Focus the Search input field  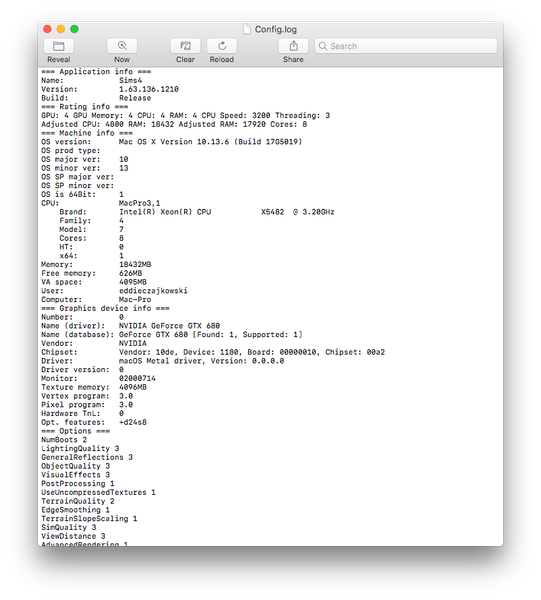click(406, 46)
